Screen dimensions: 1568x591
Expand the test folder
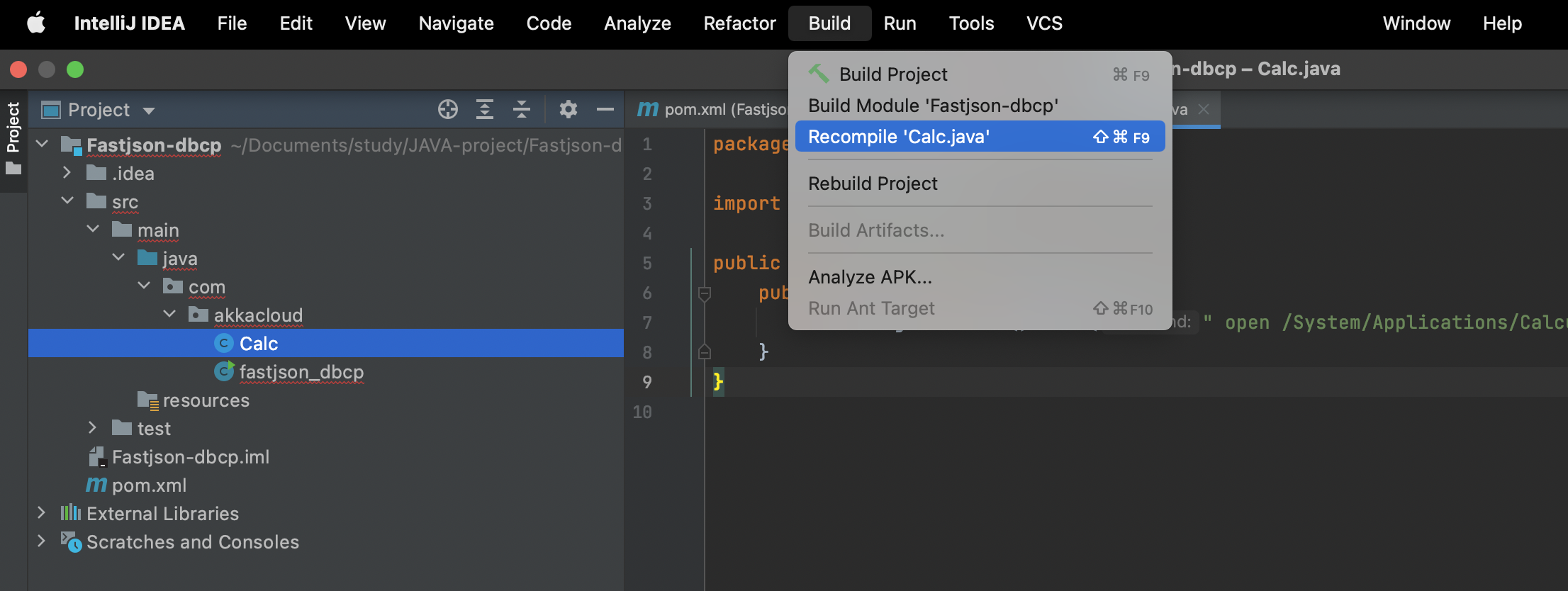[92, 427]
